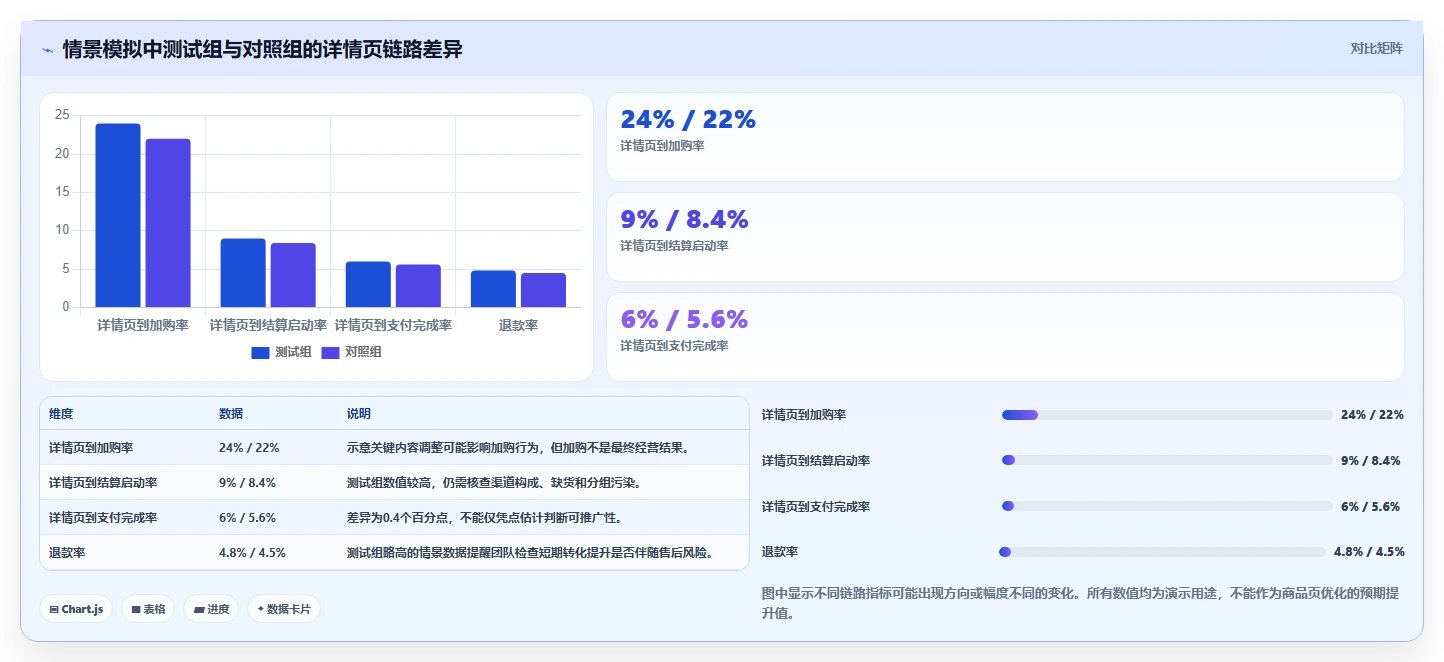Click the 详情页到结算启动率 progress bar
This screenshot has width=1444, height=662.
coord(1167,461)
